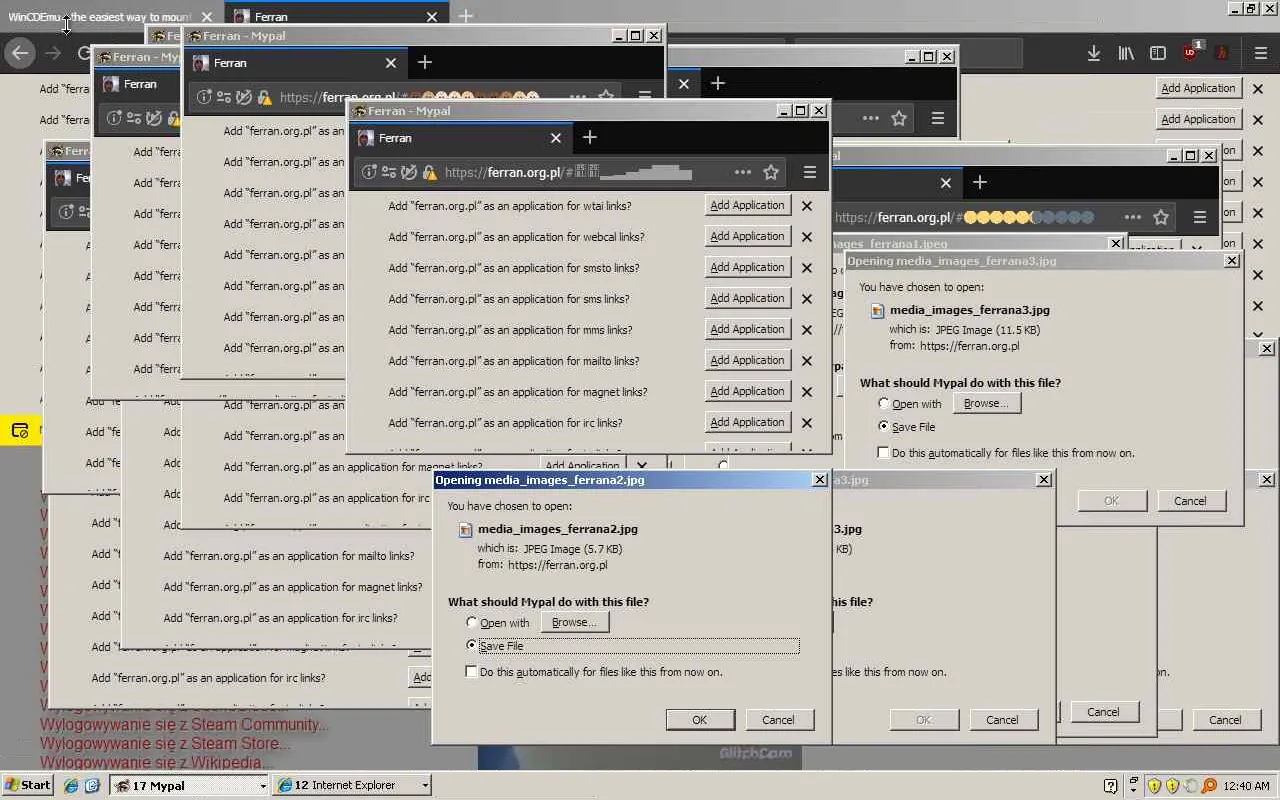1280x800 pixels.
Task: Close the WinCDEmu tab
Action: coord(206,17)
